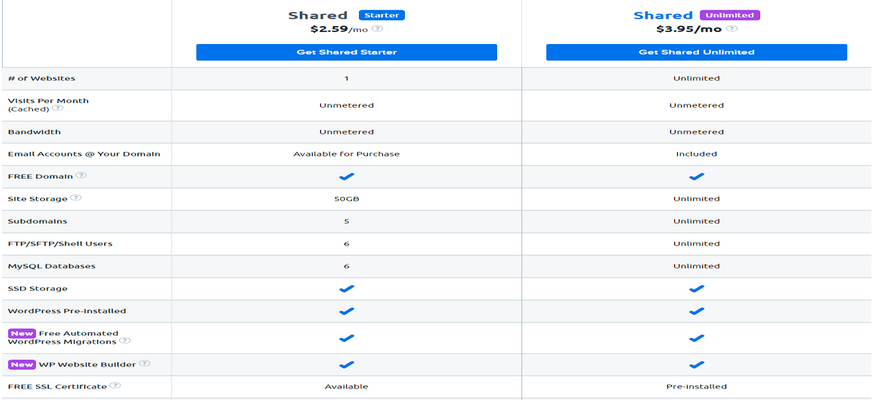Viewport: 880px width, 400px height.
Task: Click WordPress Pre-Installed checkmark in Starter column
Action: [x=346, y=311]
